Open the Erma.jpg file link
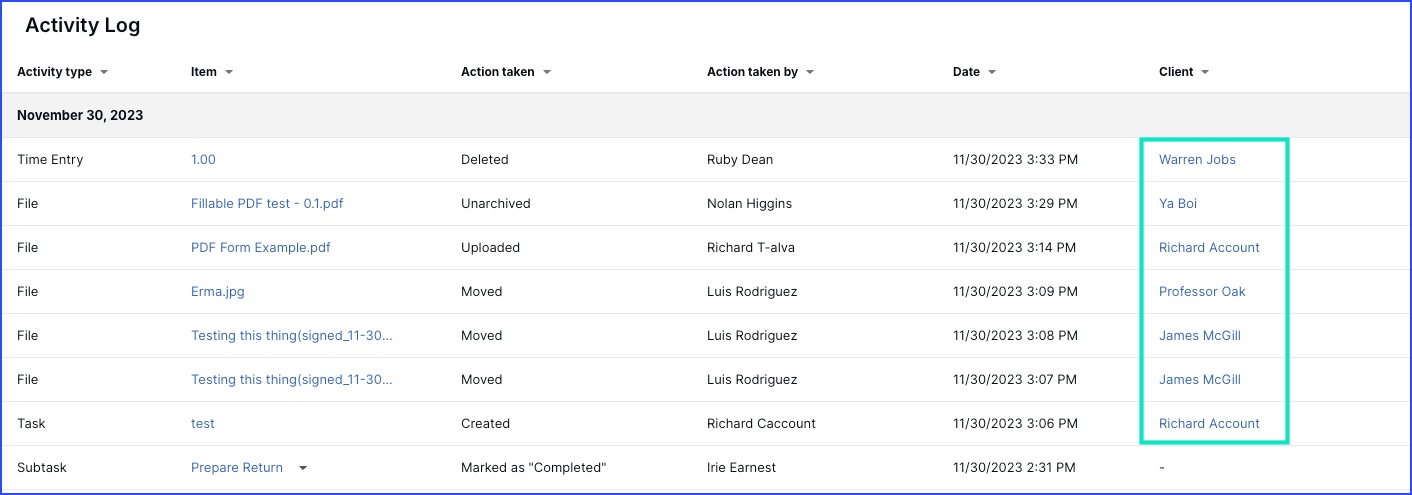This screenshot has height=495, width=1412. click(x=218, y=292)
